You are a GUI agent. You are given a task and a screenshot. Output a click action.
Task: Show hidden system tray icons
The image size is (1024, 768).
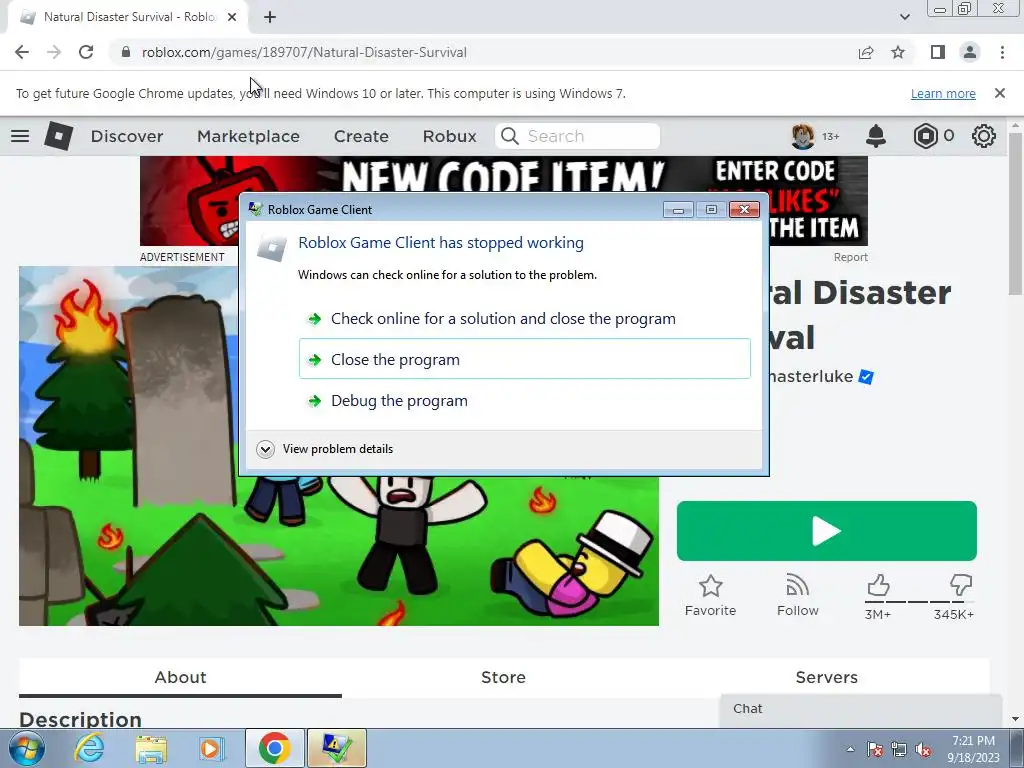click(850, 749)
